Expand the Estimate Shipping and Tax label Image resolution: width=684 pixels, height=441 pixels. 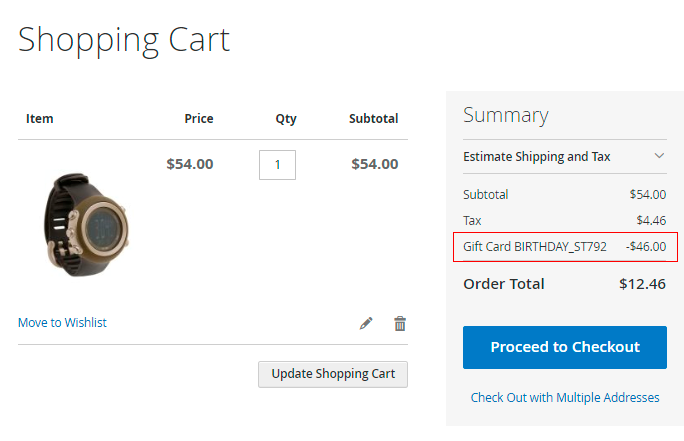[536, 156]
